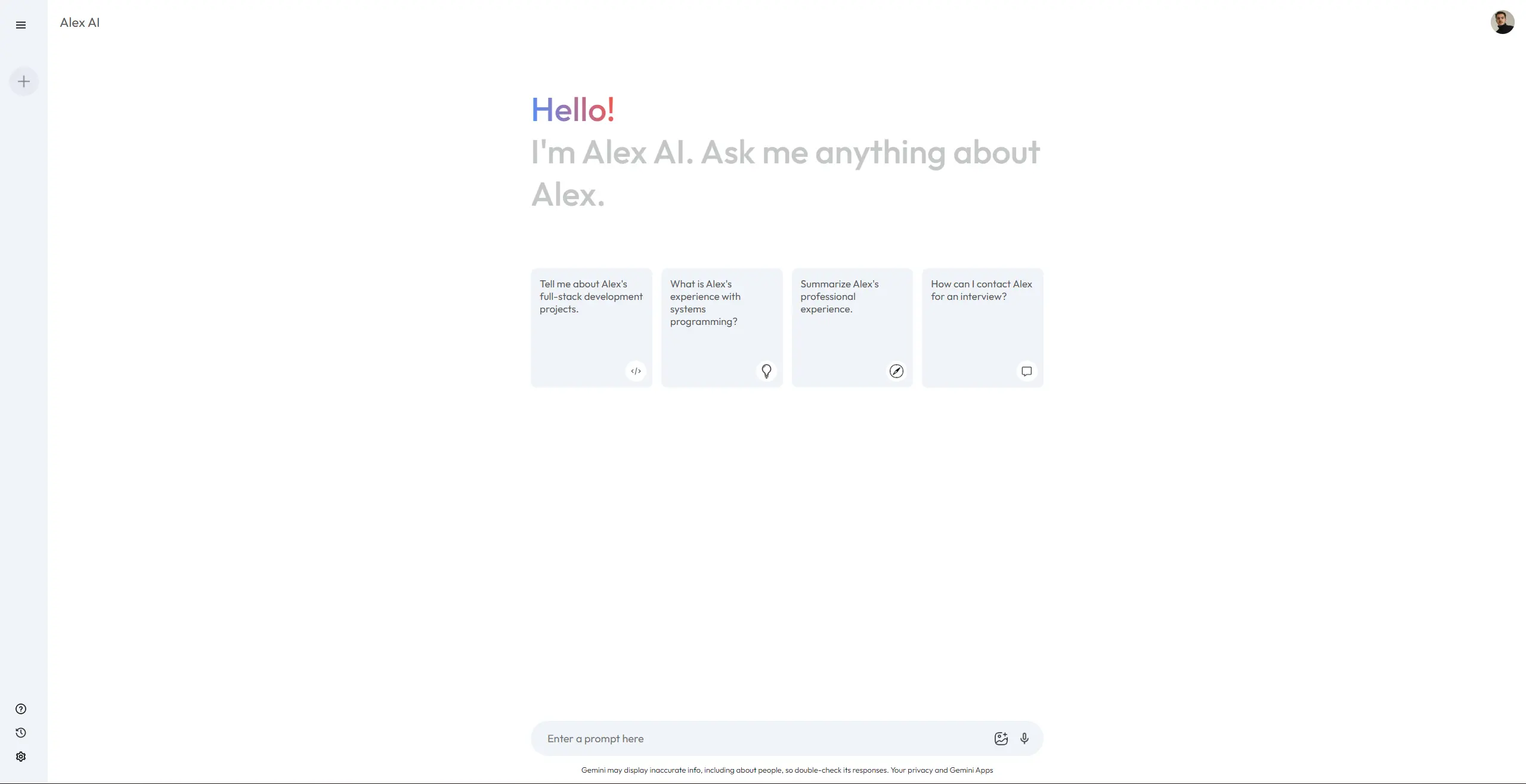Image resolution: width=1526 pixels, height=784 pixels.
Task: Select the 'Alex AI' title in the header
Action: pyautogui.click(x=79, y=22)
